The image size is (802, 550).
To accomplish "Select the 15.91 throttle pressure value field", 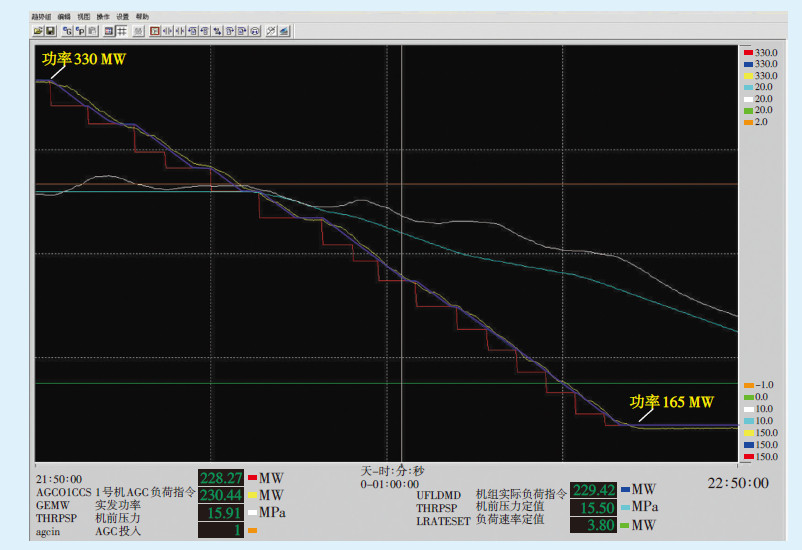I will point(221,513).
